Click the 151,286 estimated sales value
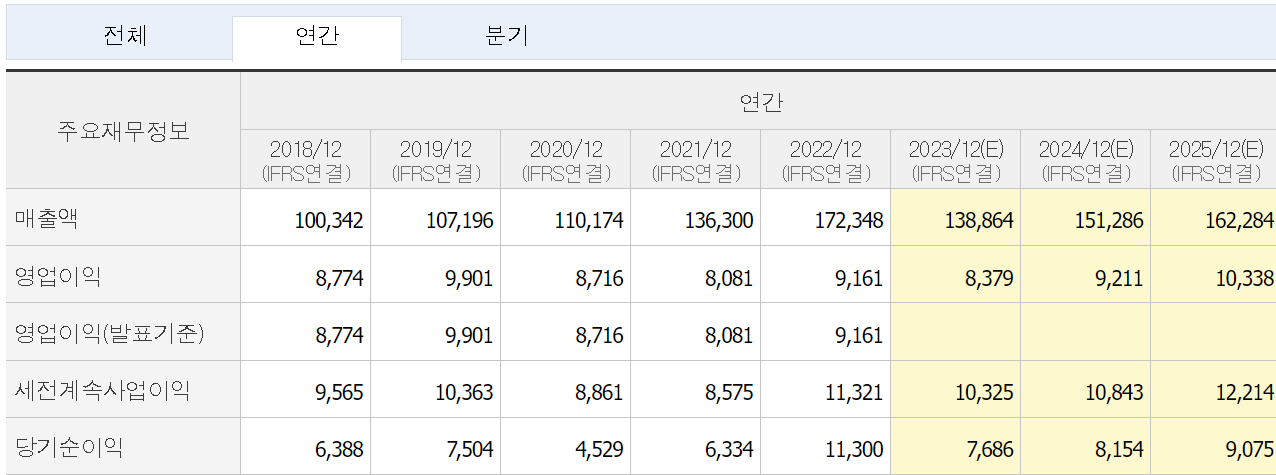 (x=1109, y=220)
